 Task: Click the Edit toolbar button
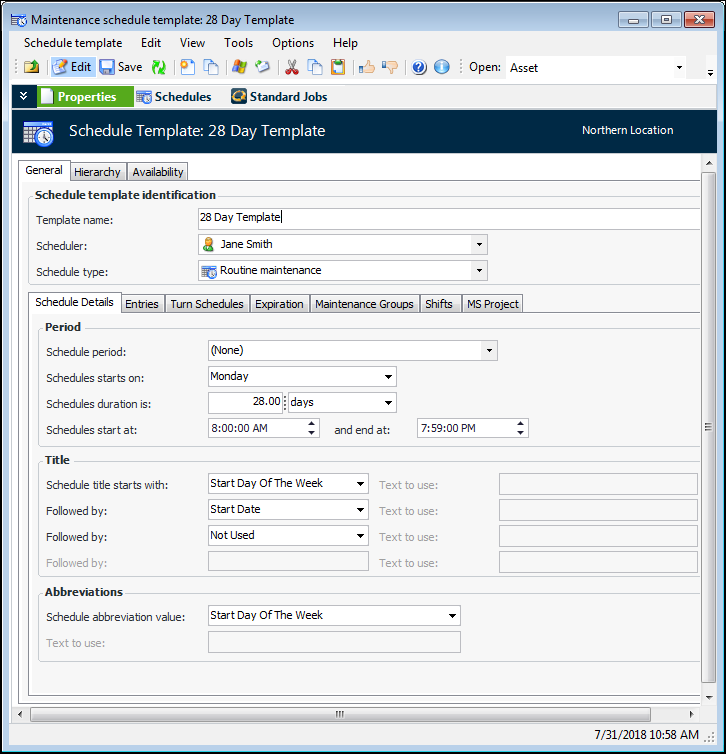tap(72, 67)
